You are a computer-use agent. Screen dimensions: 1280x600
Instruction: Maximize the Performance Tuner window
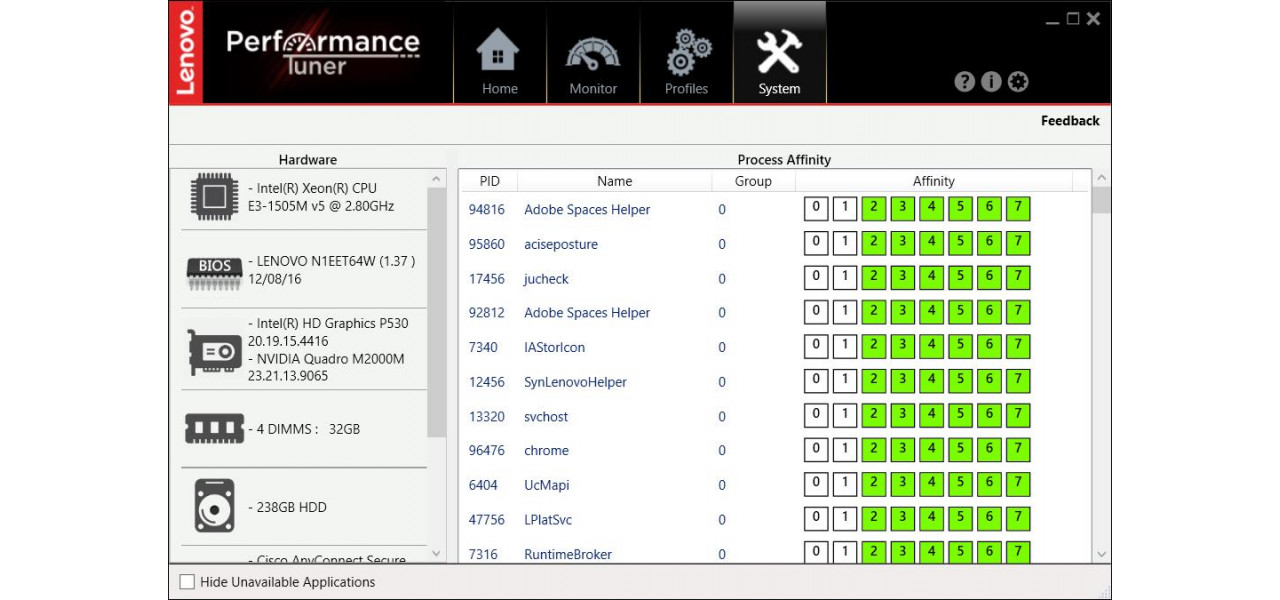pos(1073,18)
